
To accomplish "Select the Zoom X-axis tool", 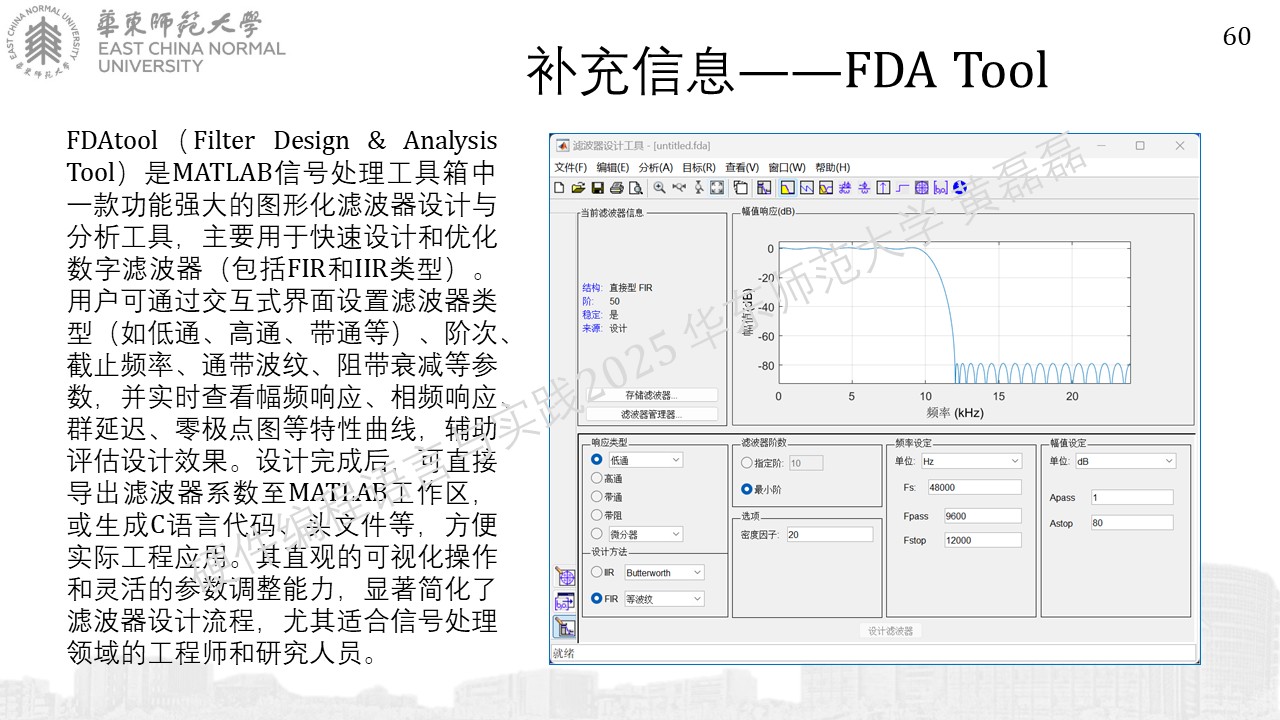I will click(x=679, y=187).
